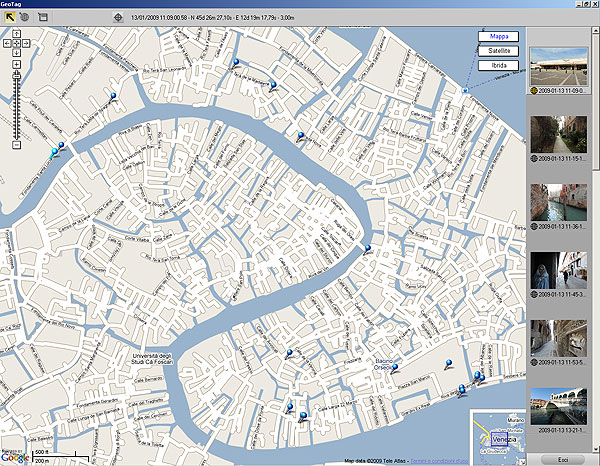
Task: Collapse the overview minimap with corner arrow
Action: 522,462
